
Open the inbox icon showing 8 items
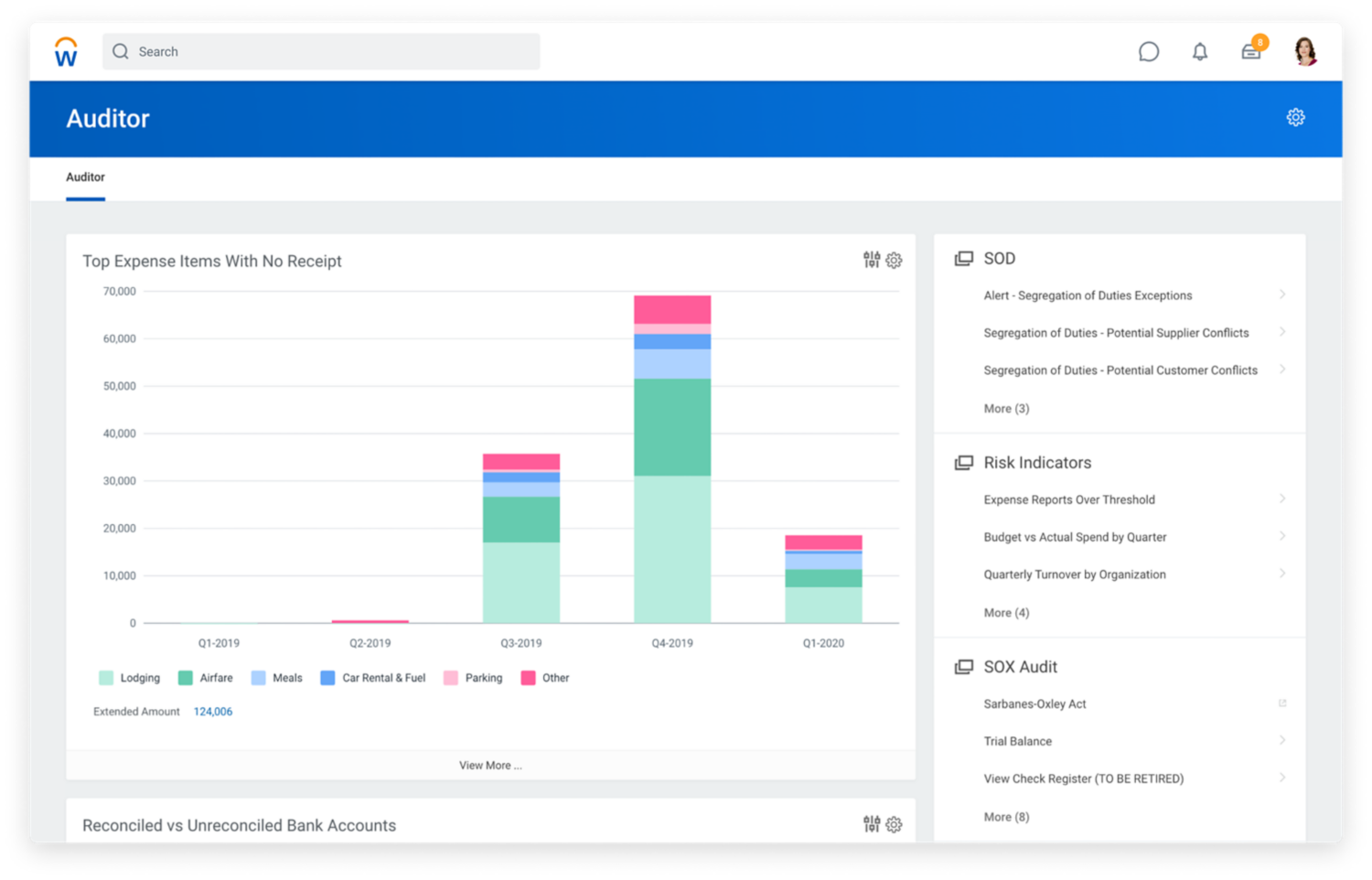(x=1251, y=52)
